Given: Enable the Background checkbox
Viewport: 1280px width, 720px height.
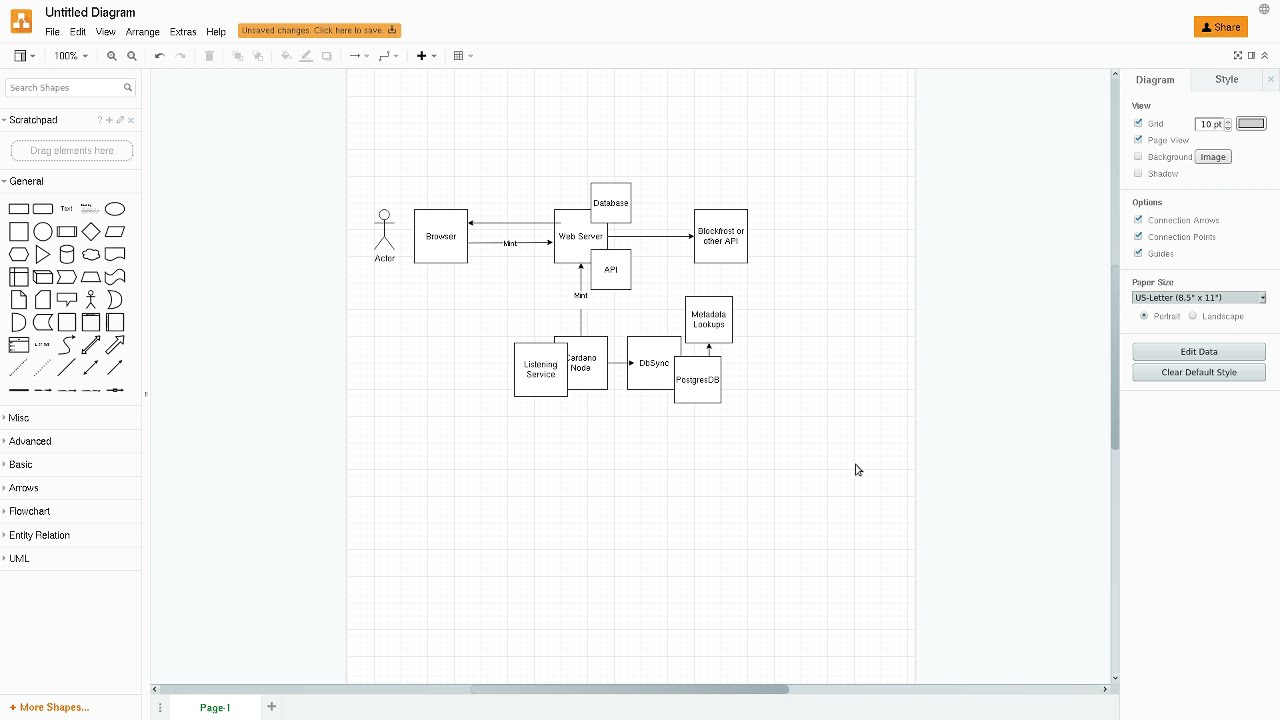Looking at the screenshot, I should (1138, 157).
